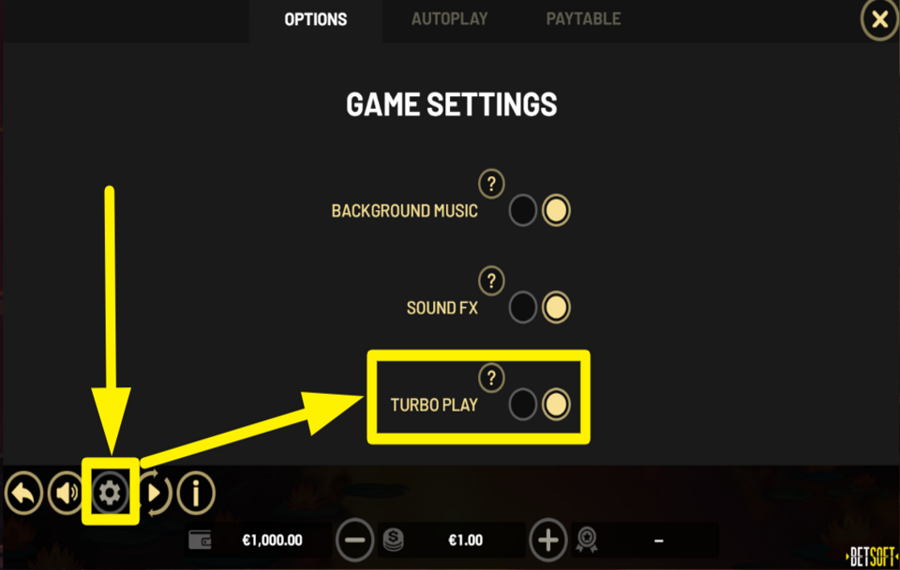This screenshot has width=900, height=570.
Task: Turn Background Music off with the left radio
Action: pyautogui.click(x=522, y=210)
